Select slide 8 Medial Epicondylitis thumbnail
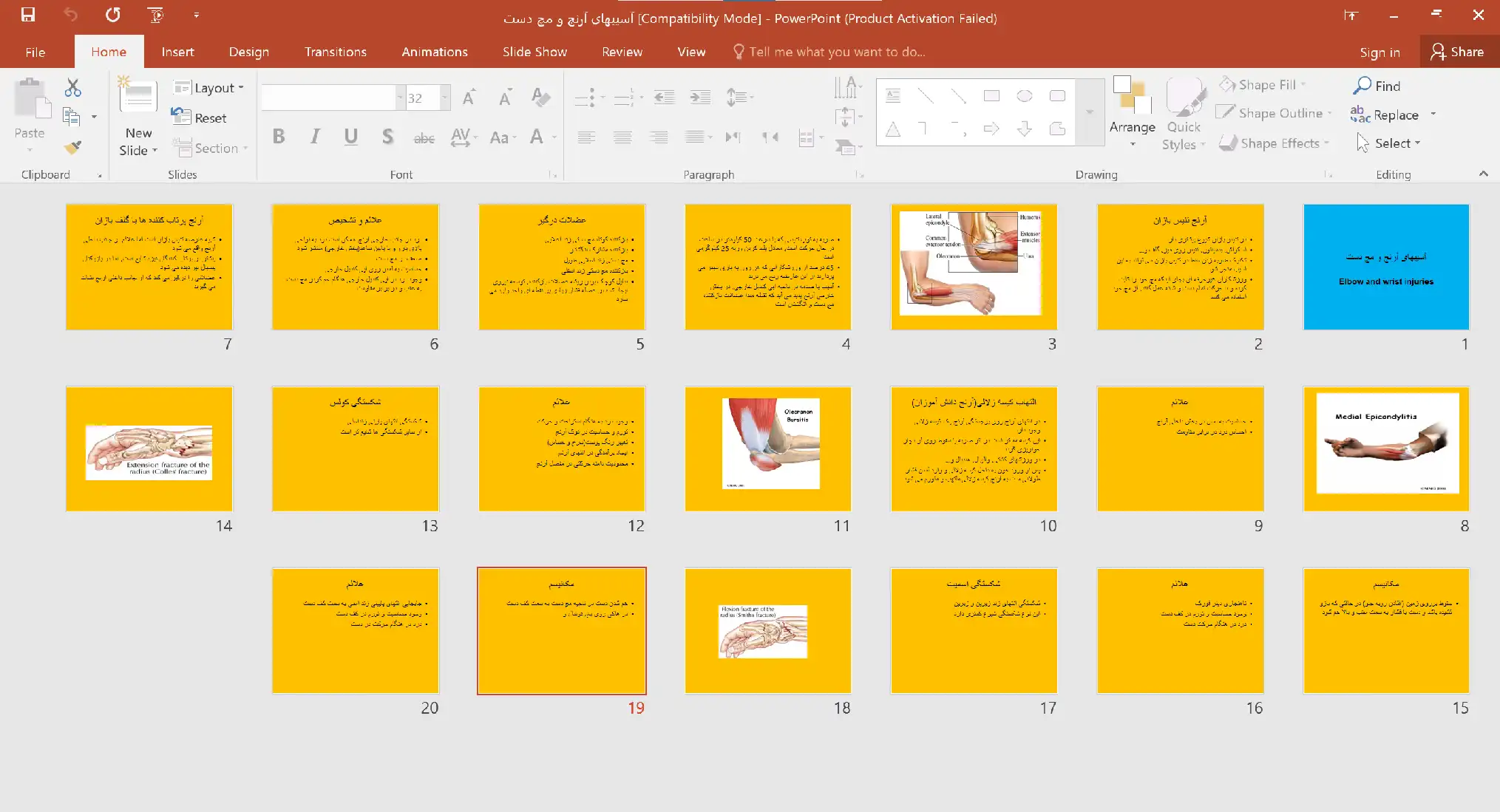This screenshot has width=1500, height=812. 1385,448
